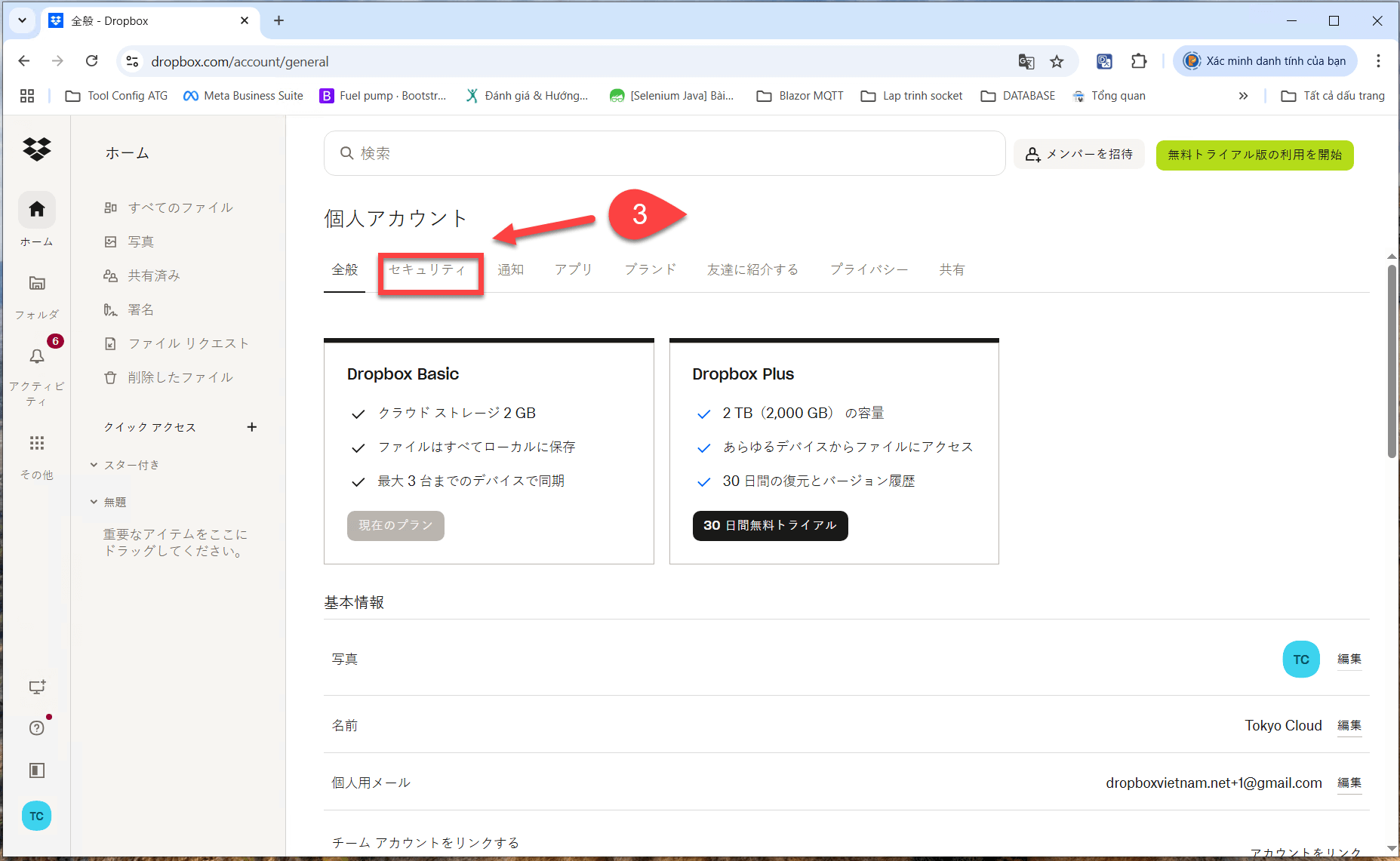The height and width of the screenshot is (861, 1400).
Task: Switch to the アプリ tab
Action: [574, 269]
